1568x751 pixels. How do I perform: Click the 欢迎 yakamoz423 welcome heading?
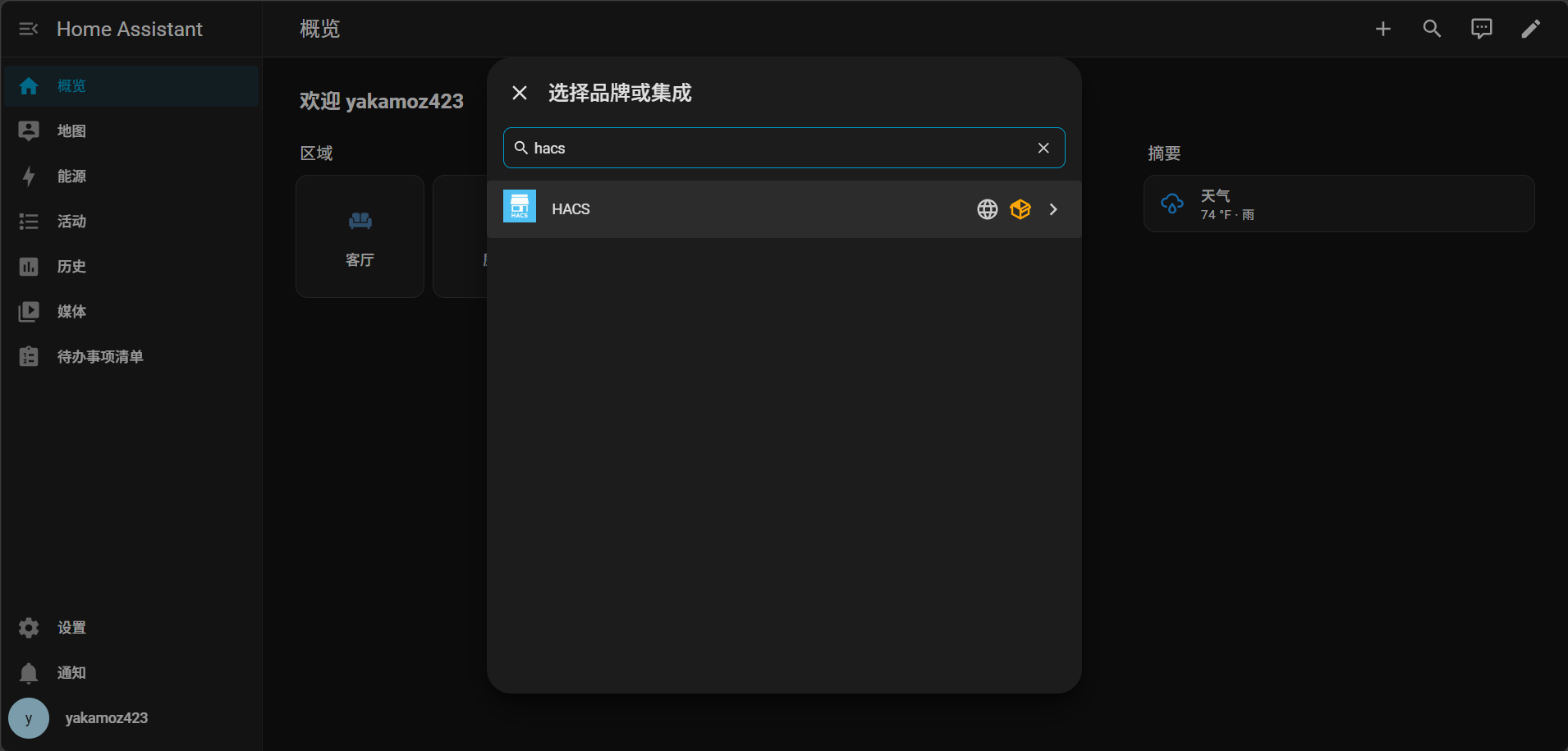(382, 101)
